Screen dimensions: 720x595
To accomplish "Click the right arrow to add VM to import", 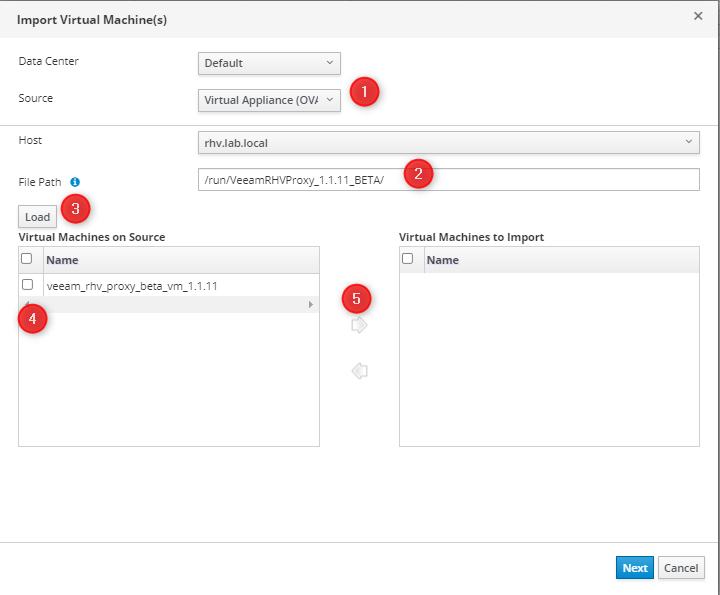I will (360, 325).
